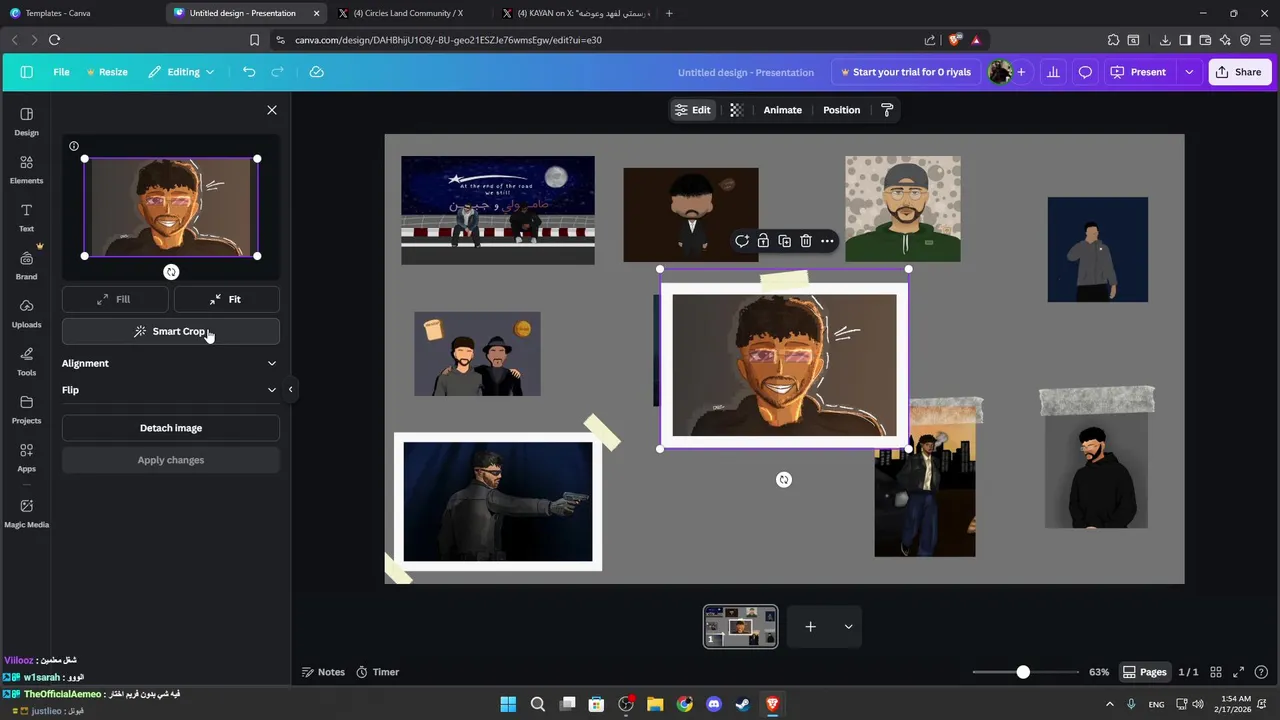The height and width of the screenshot is (720, 1280).
Task: Open the Notes panel
Action: (323, 672)
